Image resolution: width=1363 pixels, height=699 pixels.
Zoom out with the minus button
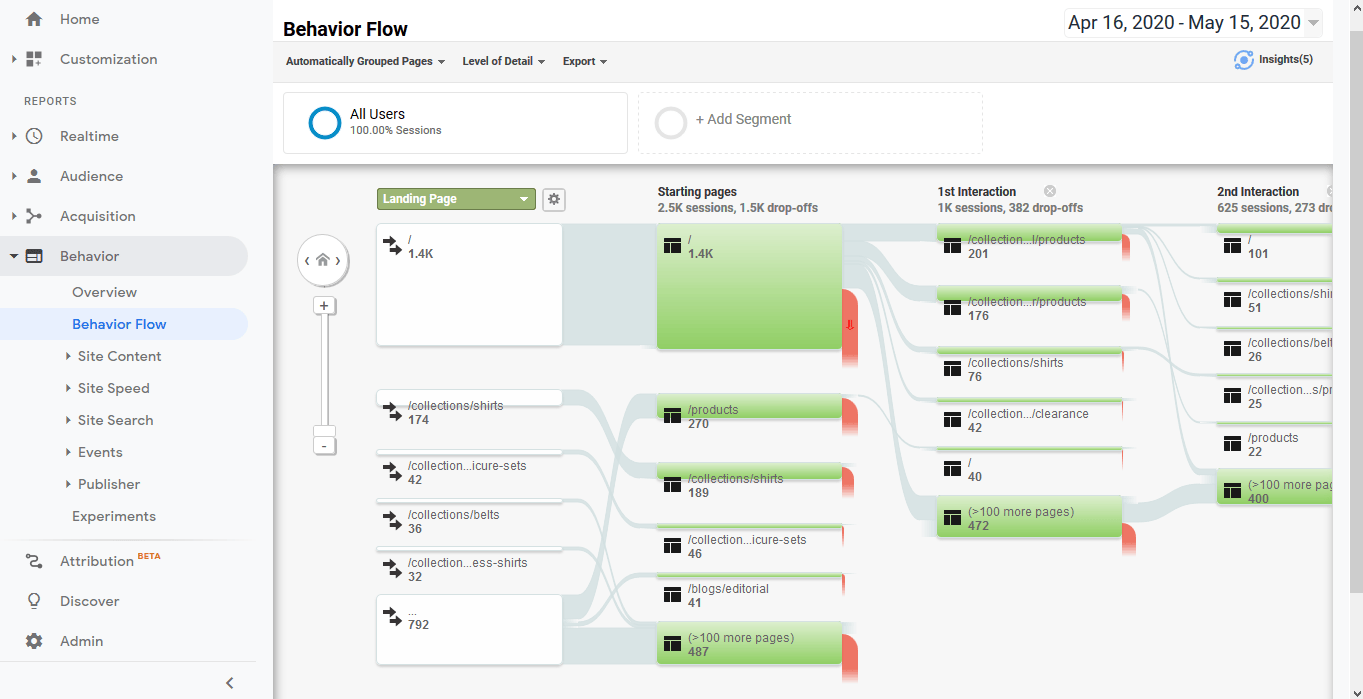(323, 445)
